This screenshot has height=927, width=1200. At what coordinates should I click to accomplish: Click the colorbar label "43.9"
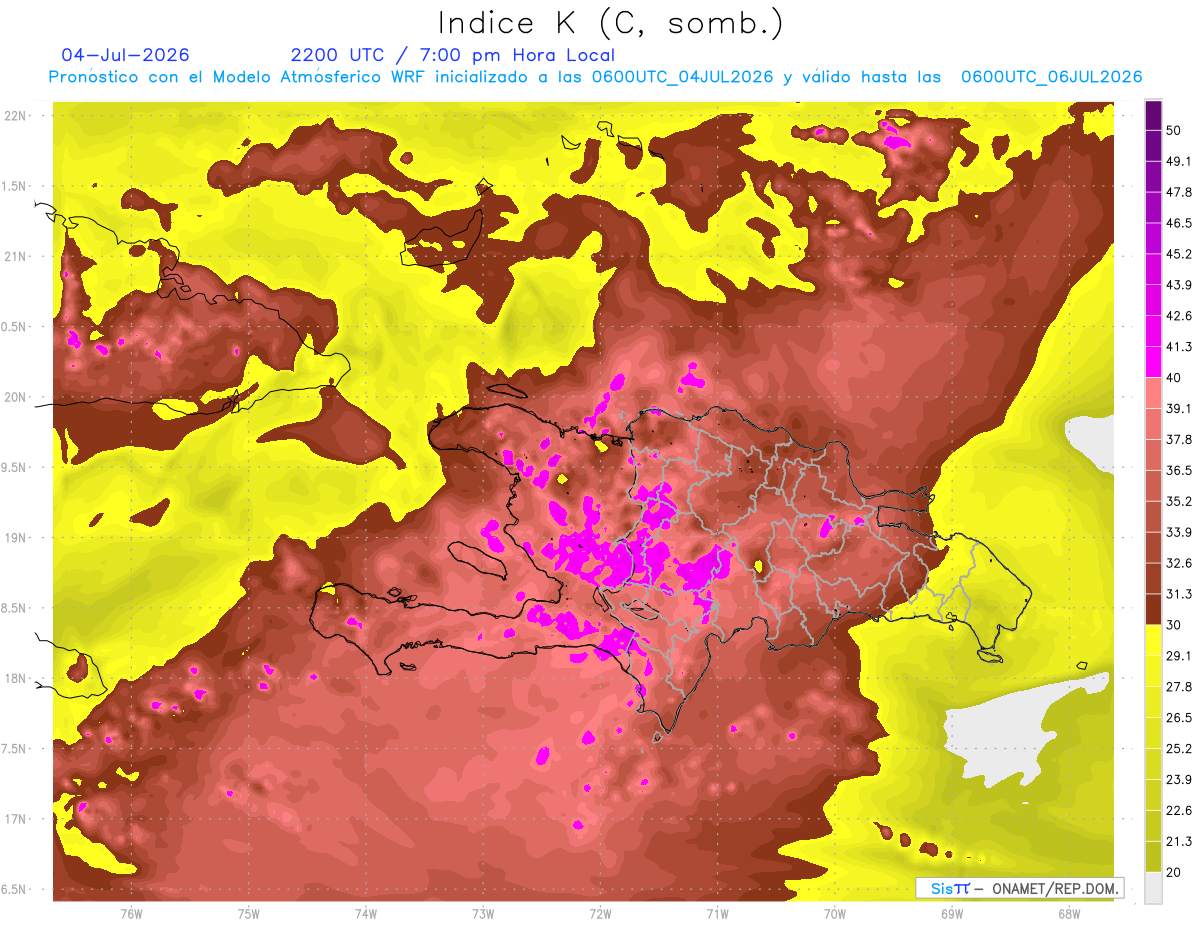point(1179,285)
